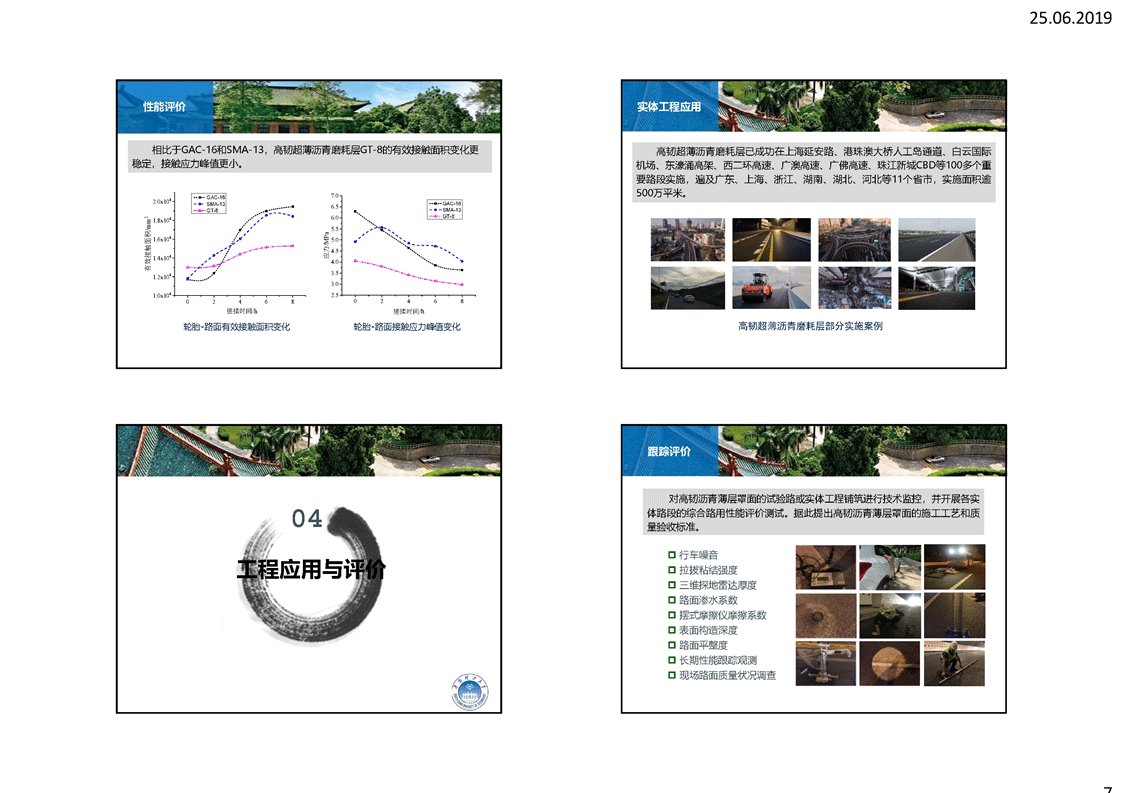The width and height of the screenshot is (1122, 793).
Task: Click the white car tire photo
Action: [889, 567]
